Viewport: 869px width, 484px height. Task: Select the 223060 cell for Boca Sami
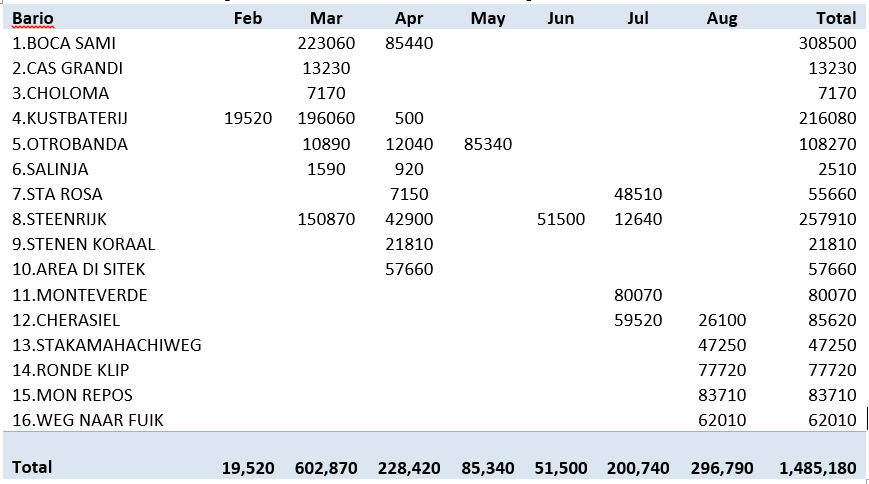point(326,43)
